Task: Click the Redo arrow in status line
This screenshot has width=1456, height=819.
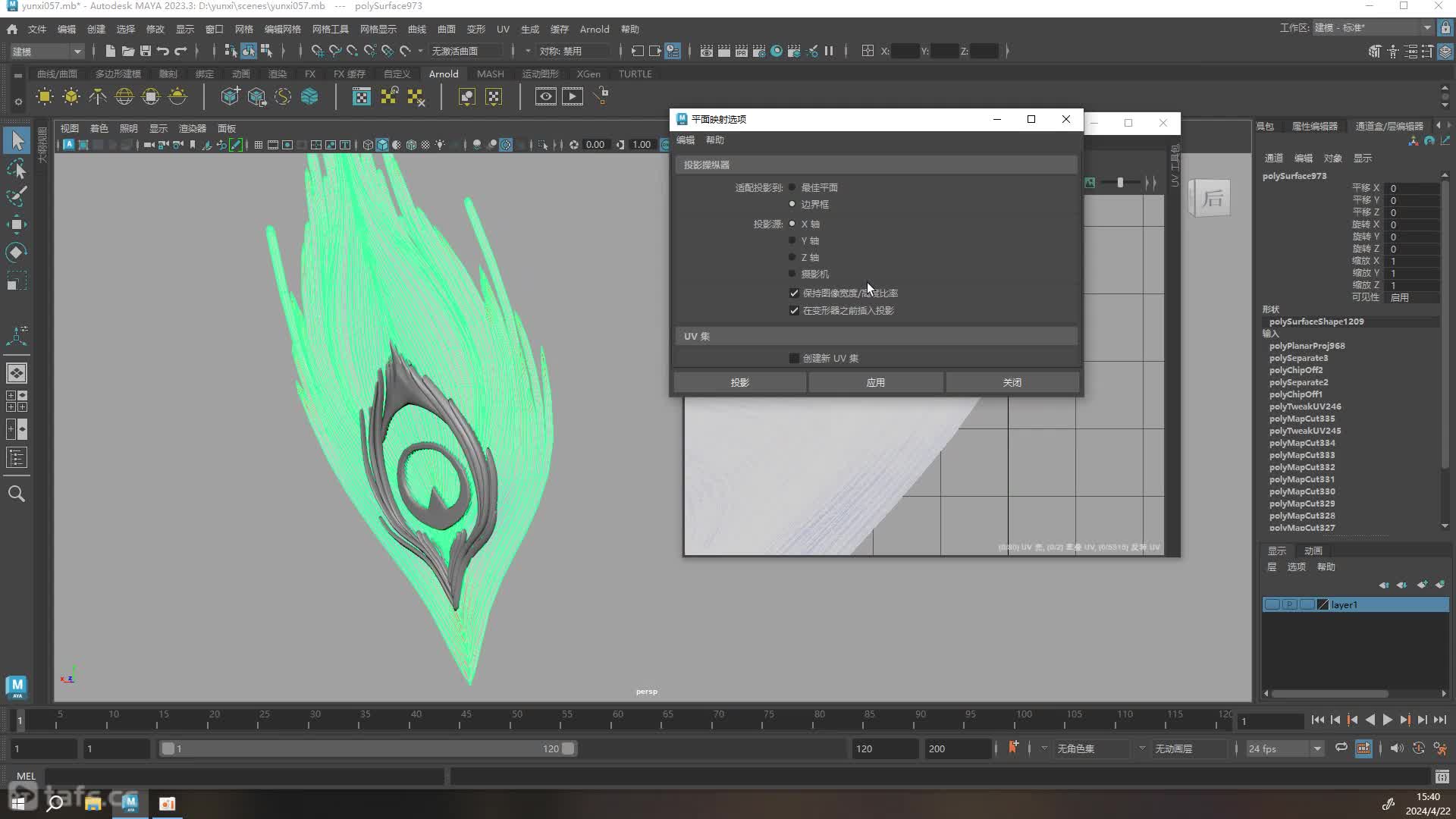Action: pos(180,51)
